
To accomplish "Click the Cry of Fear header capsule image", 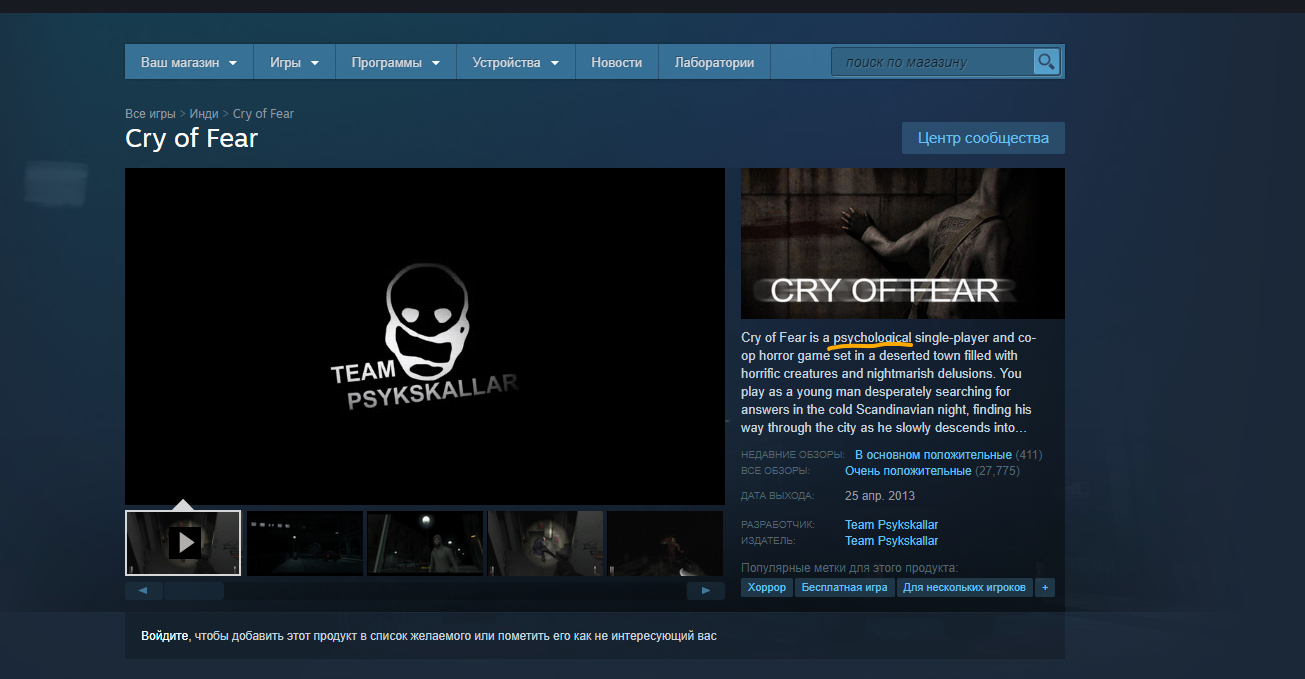I will 903,243.
